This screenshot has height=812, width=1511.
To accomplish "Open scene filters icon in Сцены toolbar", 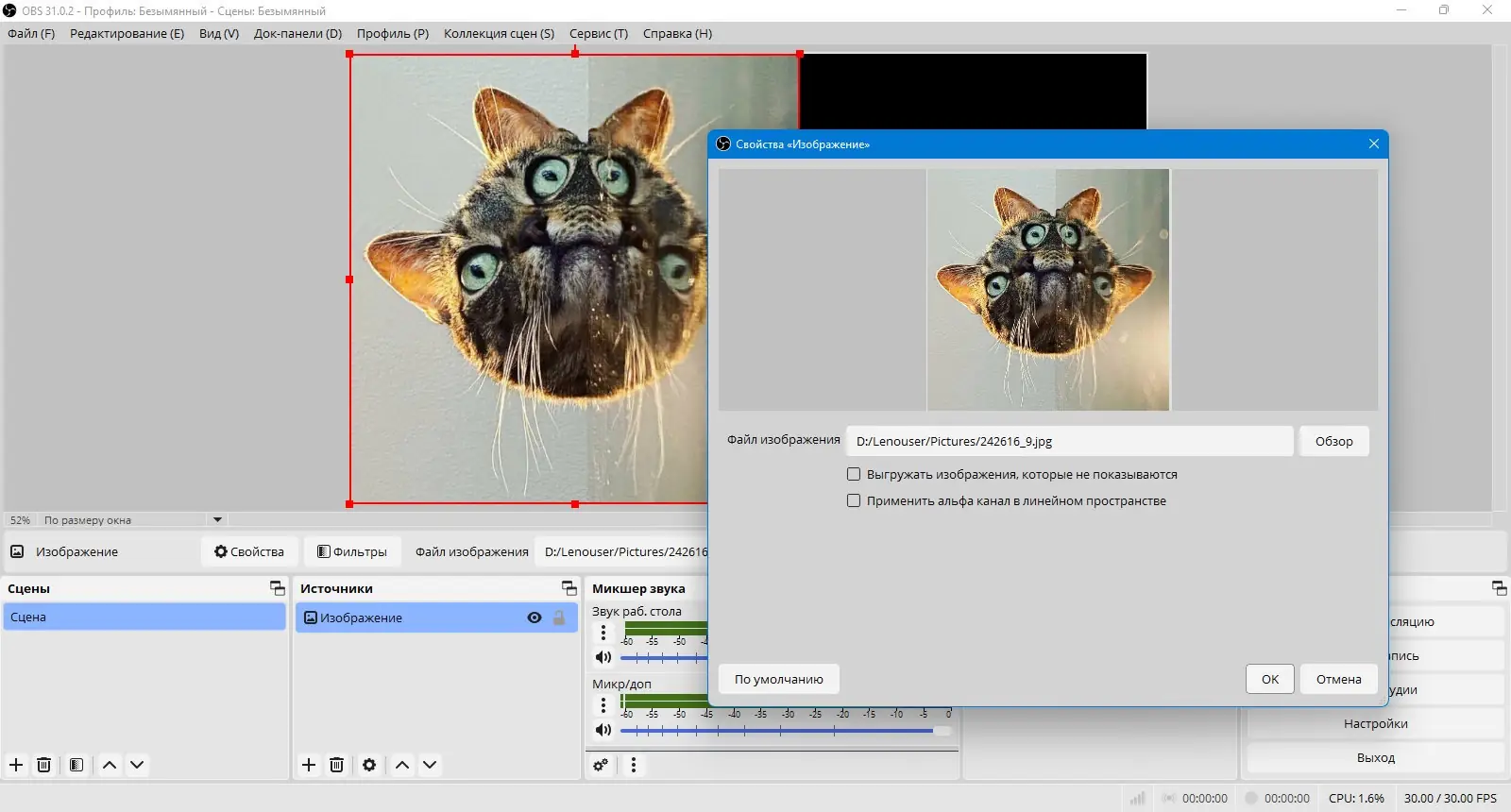I will 76,765.
